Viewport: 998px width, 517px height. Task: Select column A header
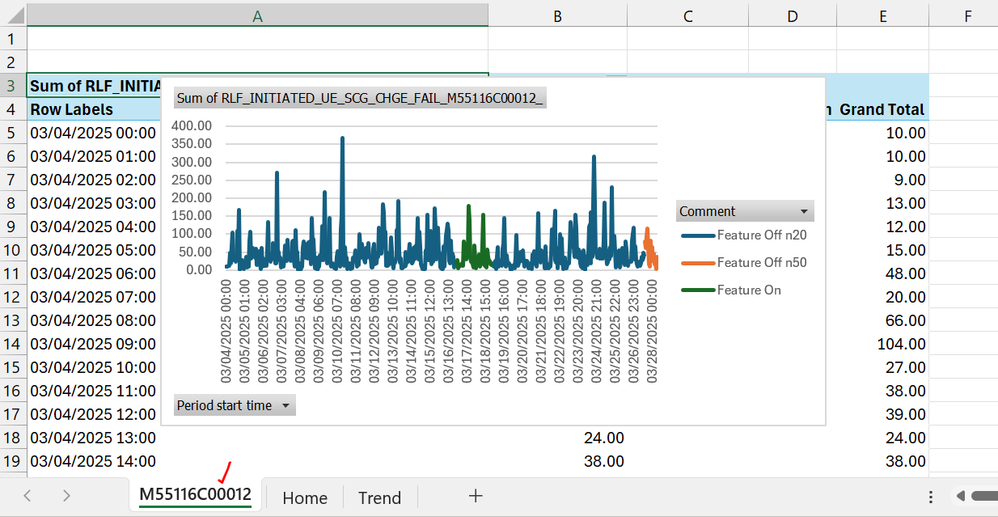(257, 15)
